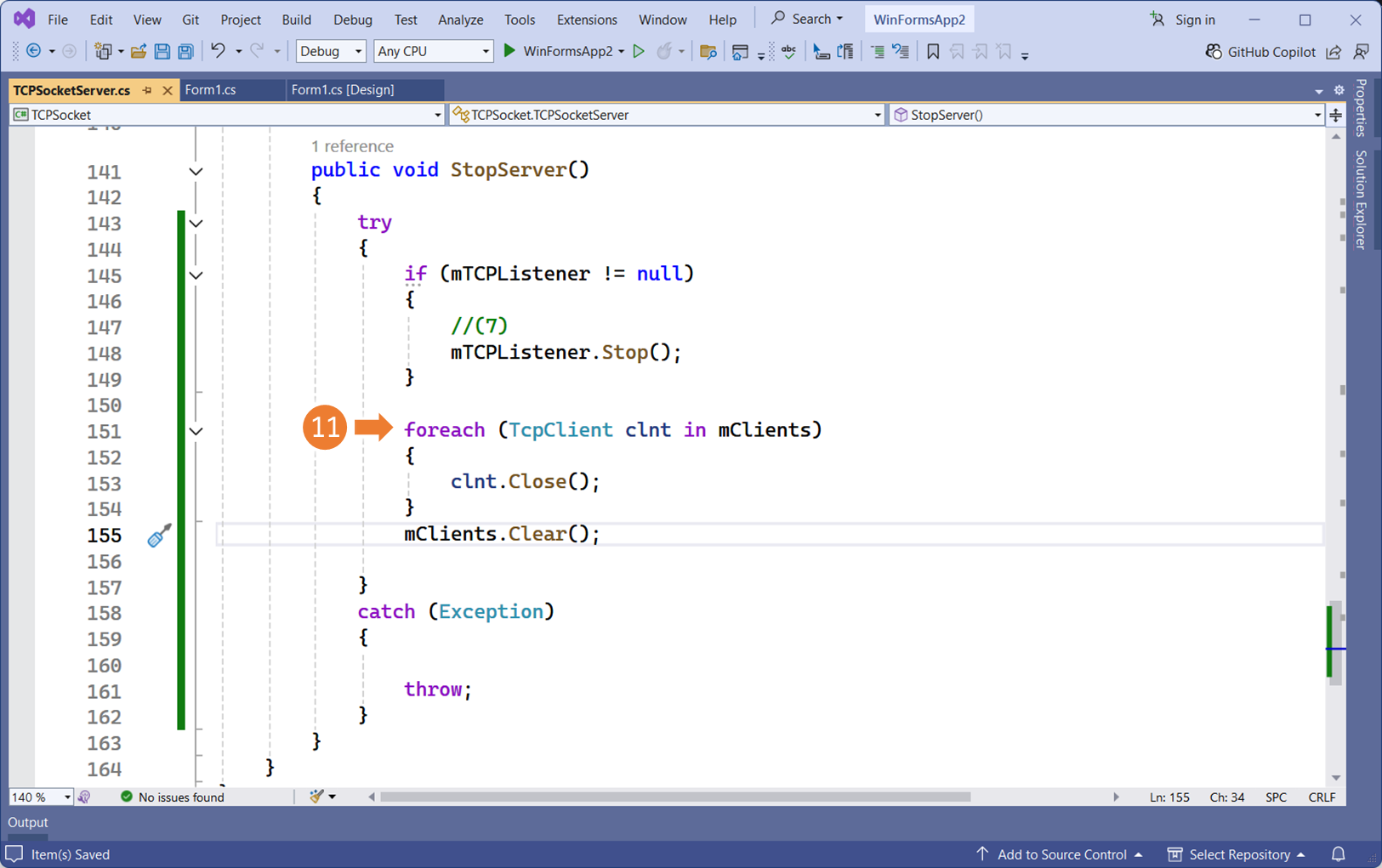Click the comment out selected lines icon
This screenshot has width=1382, height=868.
[x=878, y=51]
